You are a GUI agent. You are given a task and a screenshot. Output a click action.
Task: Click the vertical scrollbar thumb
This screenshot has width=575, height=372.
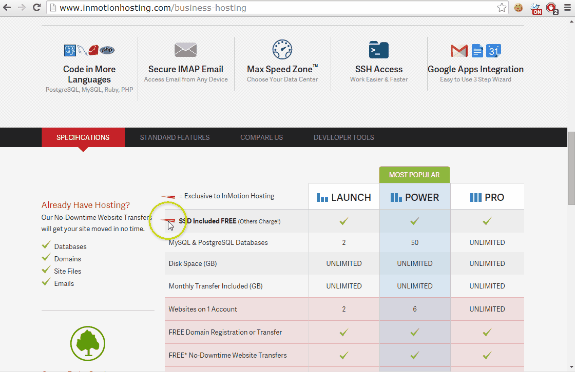[571, 168]
